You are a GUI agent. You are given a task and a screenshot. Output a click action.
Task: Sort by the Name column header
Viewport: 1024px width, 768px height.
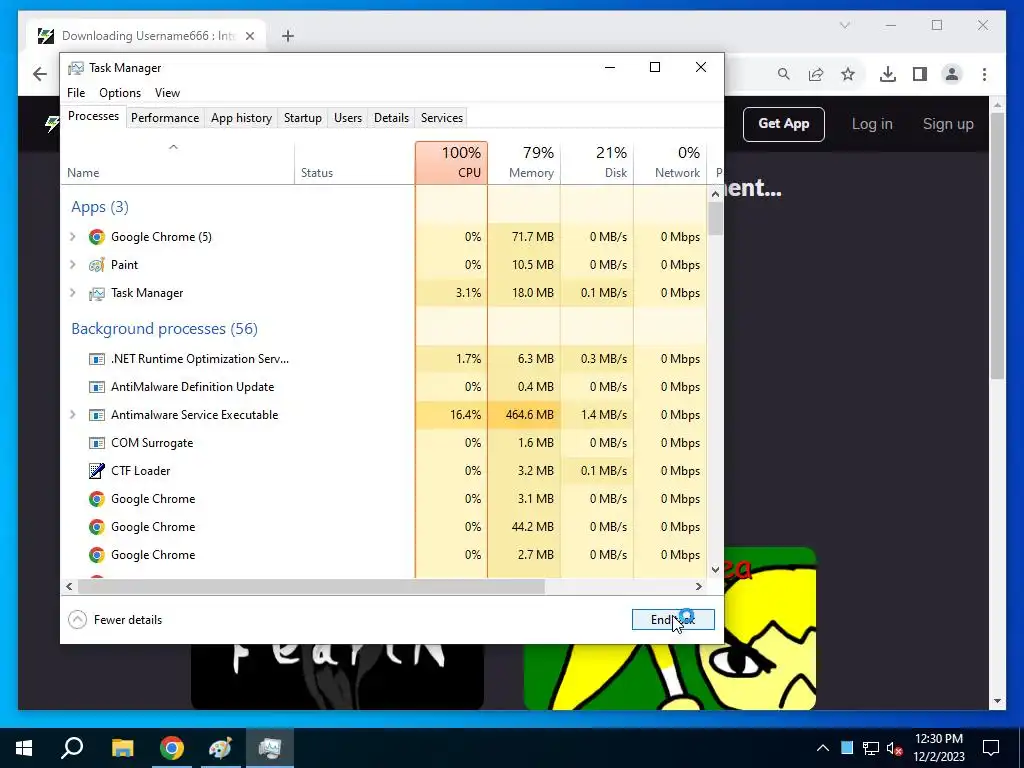point(177,163)
